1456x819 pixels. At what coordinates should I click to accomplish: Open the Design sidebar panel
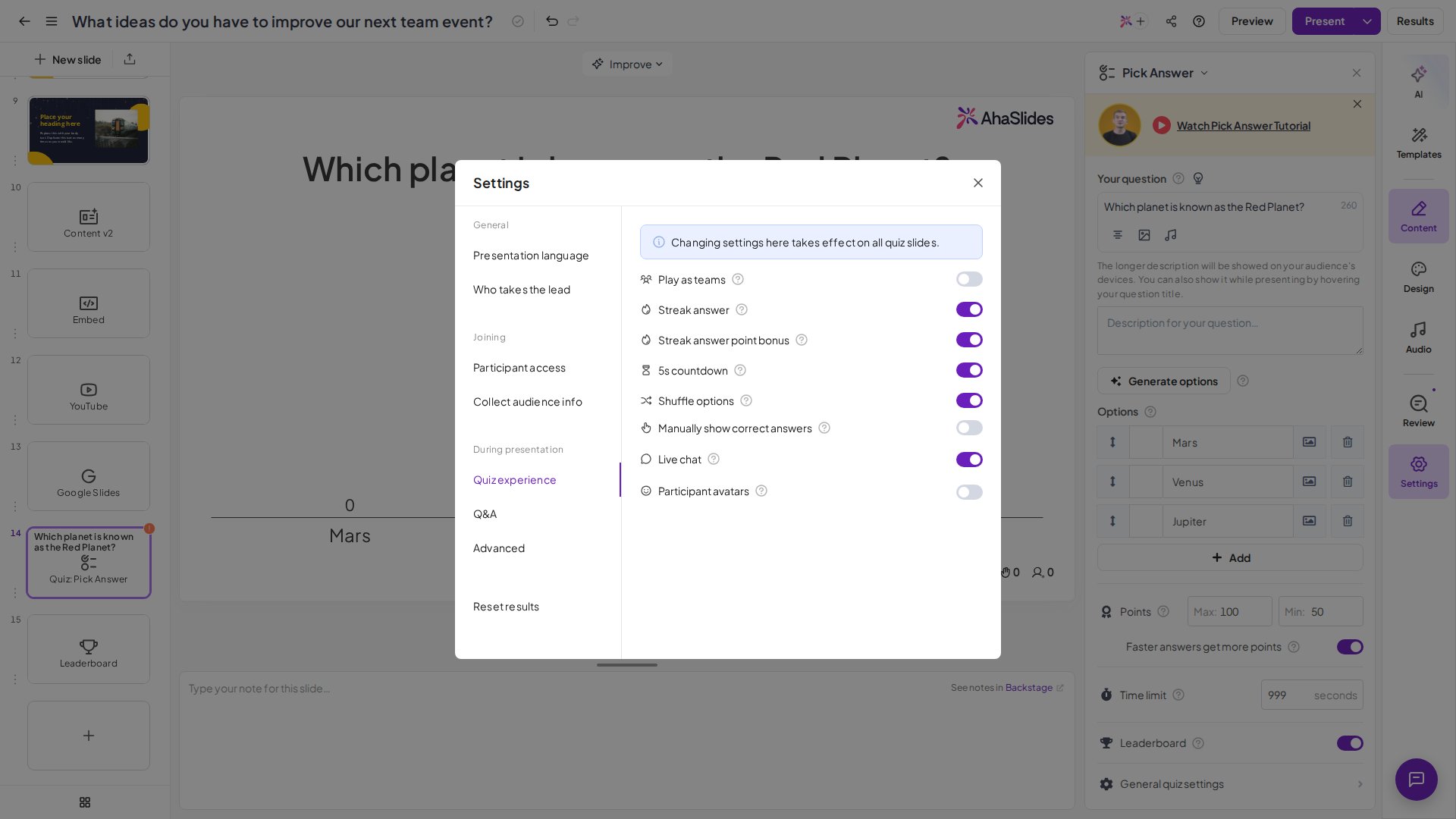(x=1419, y=278)
